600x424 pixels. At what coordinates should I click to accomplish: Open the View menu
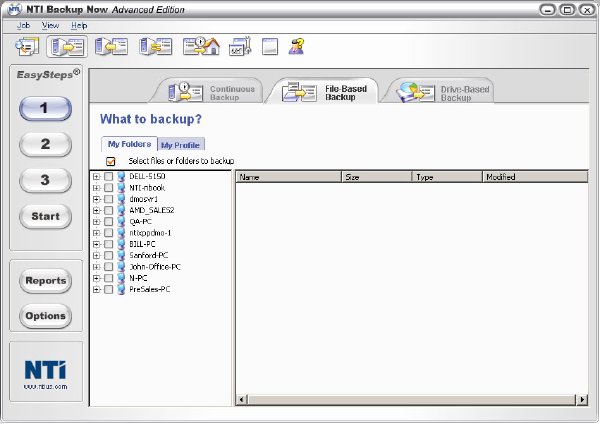pyautogui.click(x=50, y=25)
